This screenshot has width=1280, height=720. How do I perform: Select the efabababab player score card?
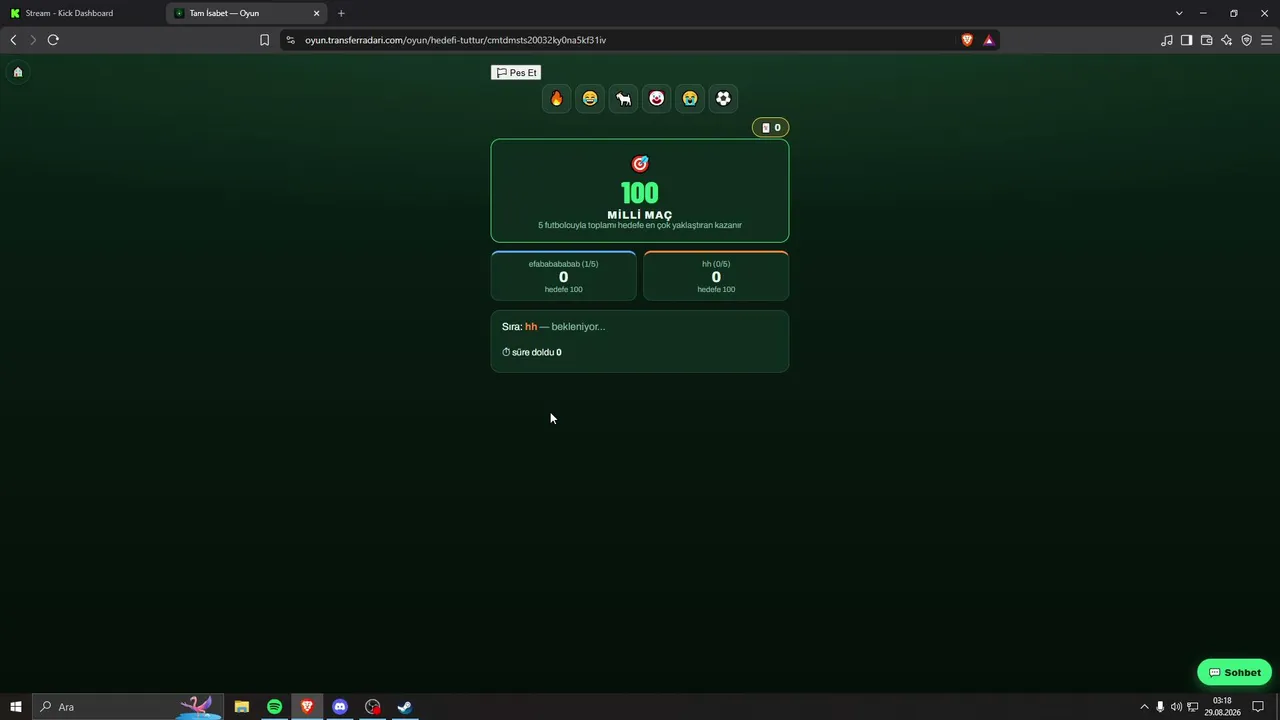[563, 275]
